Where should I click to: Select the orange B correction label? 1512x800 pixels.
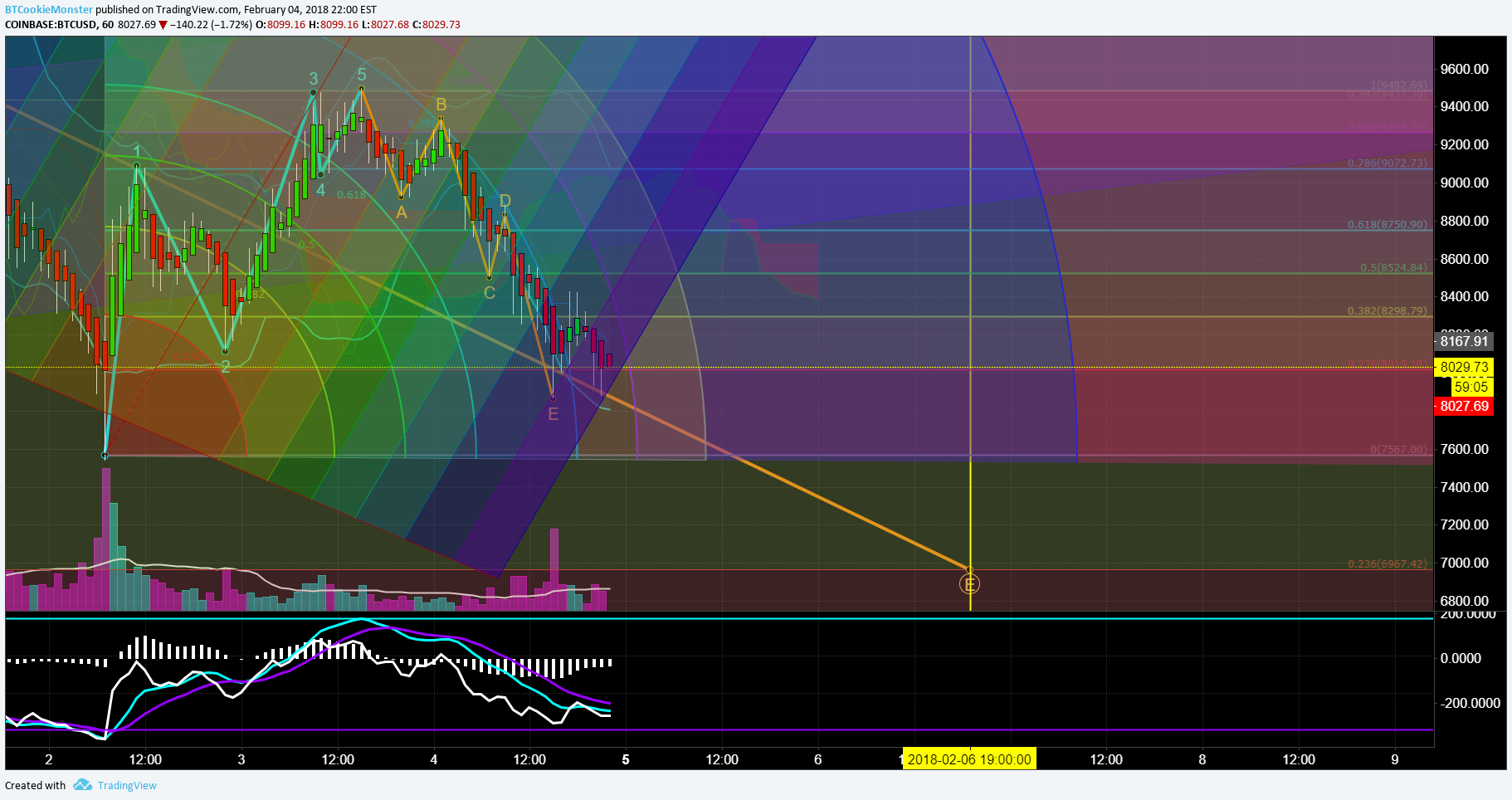click(441, 105)
